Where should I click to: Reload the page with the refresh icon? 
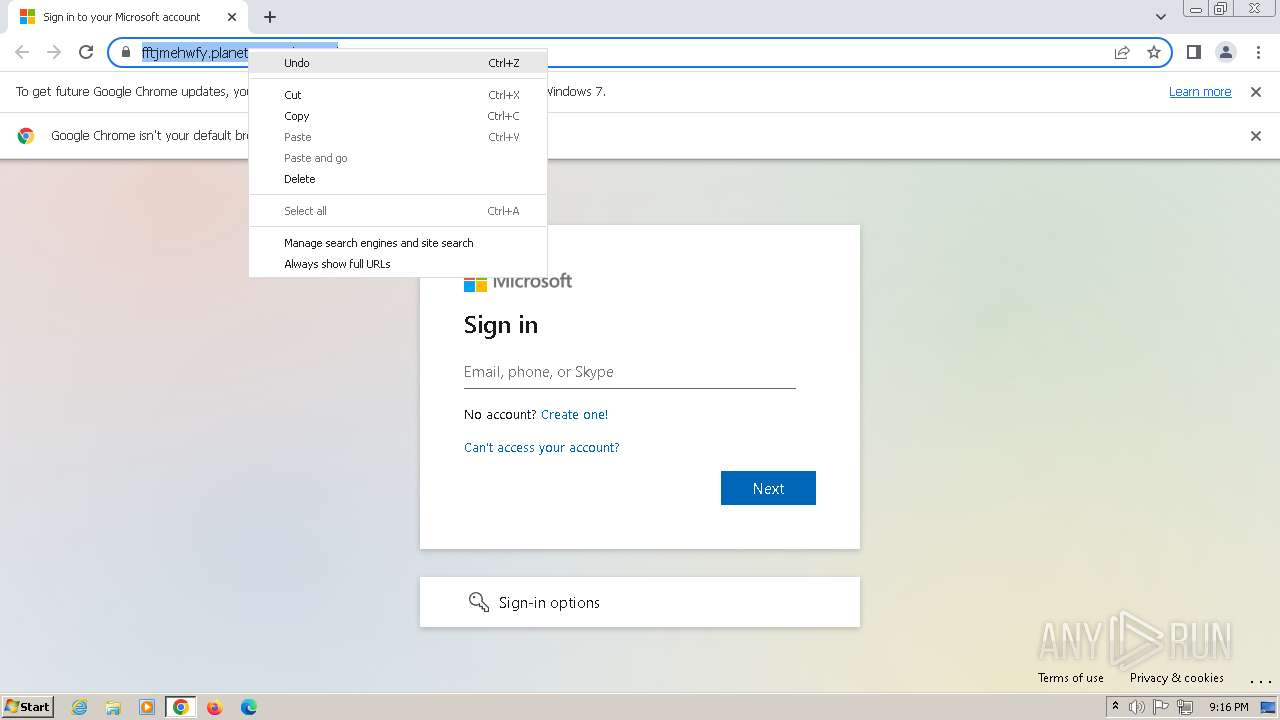tap(86, 52)
